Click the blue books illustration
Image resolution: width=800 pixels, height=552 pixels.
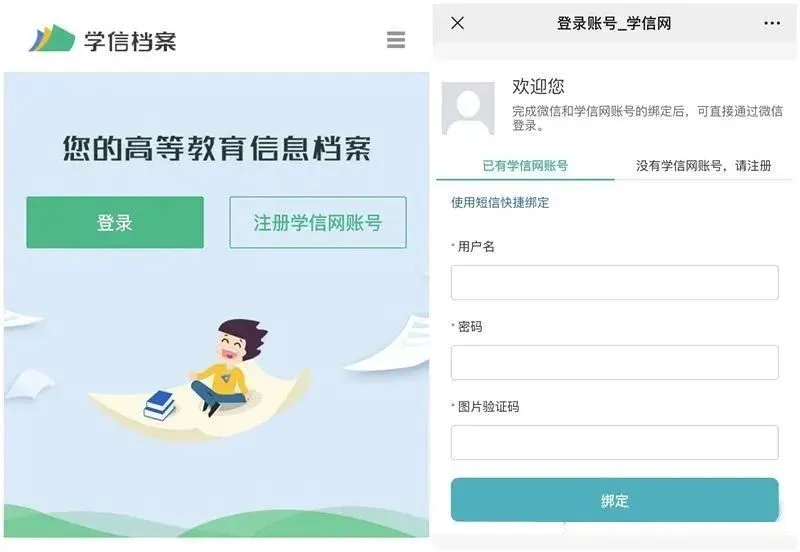tap(160, 405)
